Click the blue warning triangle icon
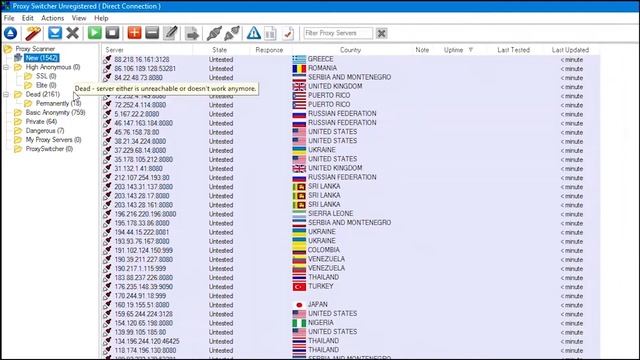The width and height of the screenshot is (640, 360). [x=253, y=33]
